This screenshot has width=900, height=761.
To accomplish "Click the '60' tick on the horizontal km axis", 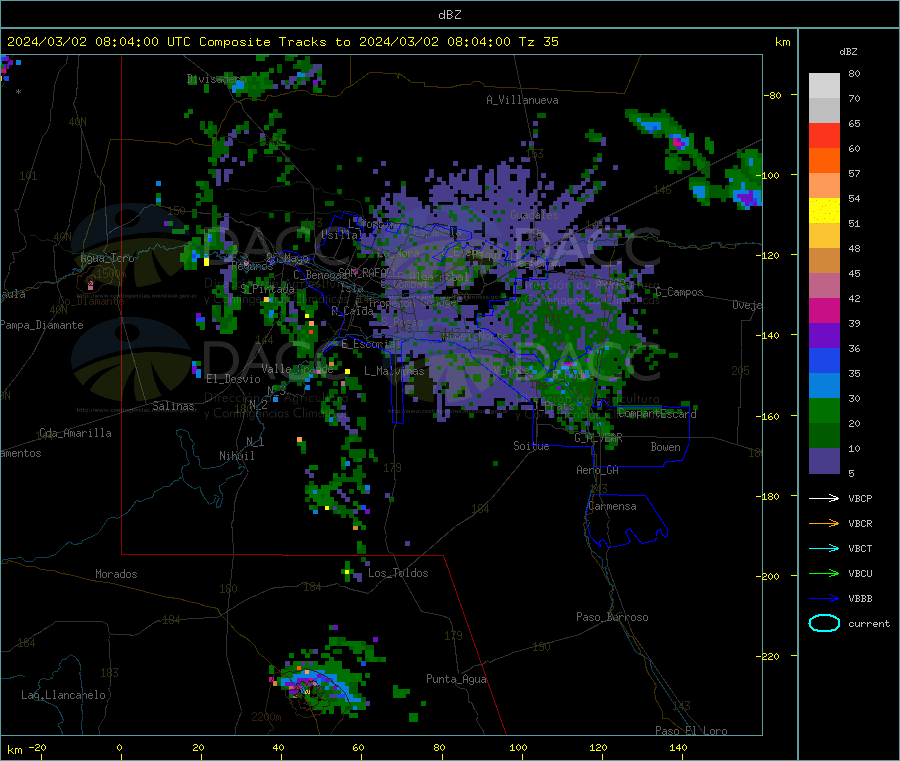I will pyautogui.click(x=358, y=747).
